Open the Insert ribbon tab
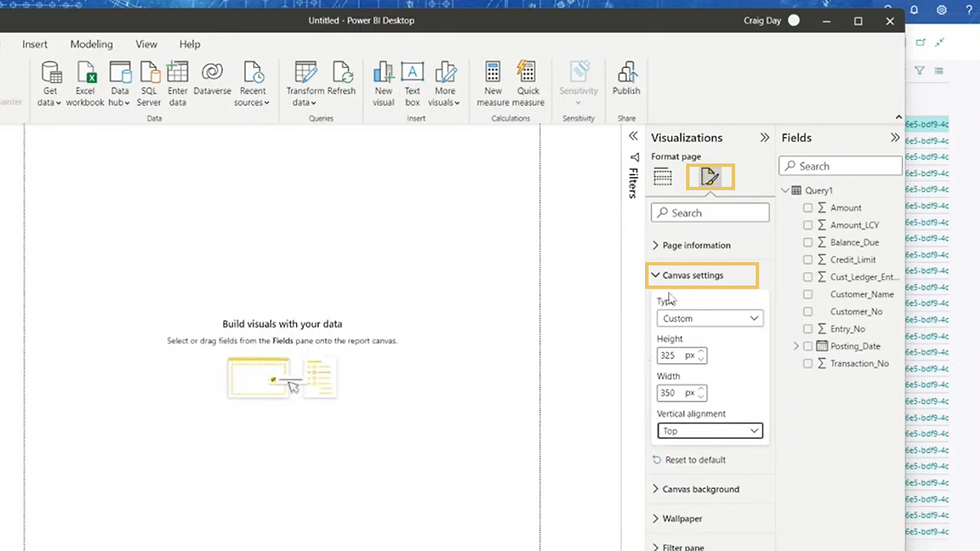The width and height of the screenshot is (980, 551). click(34, 44)
